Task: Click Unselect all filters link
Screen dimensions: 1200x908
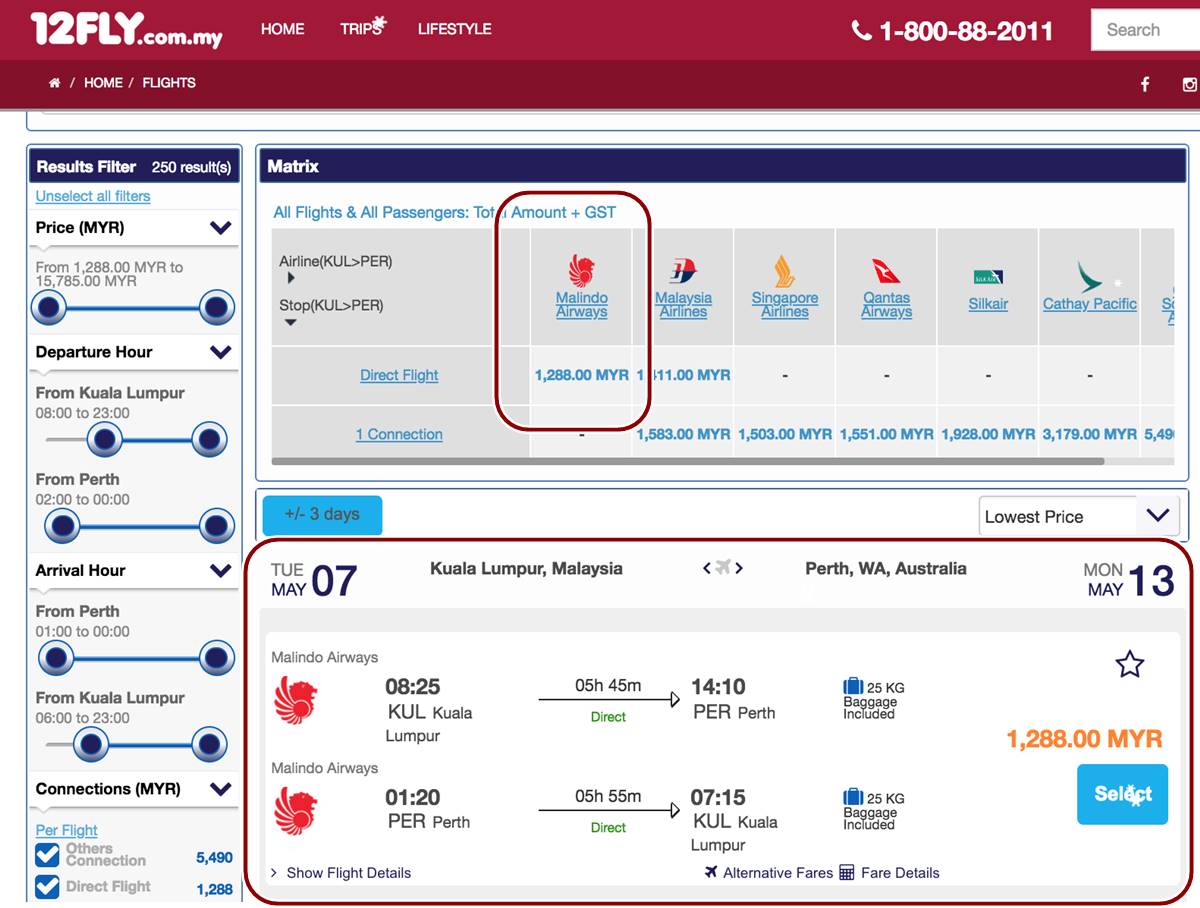Action: tap(93, 196)
